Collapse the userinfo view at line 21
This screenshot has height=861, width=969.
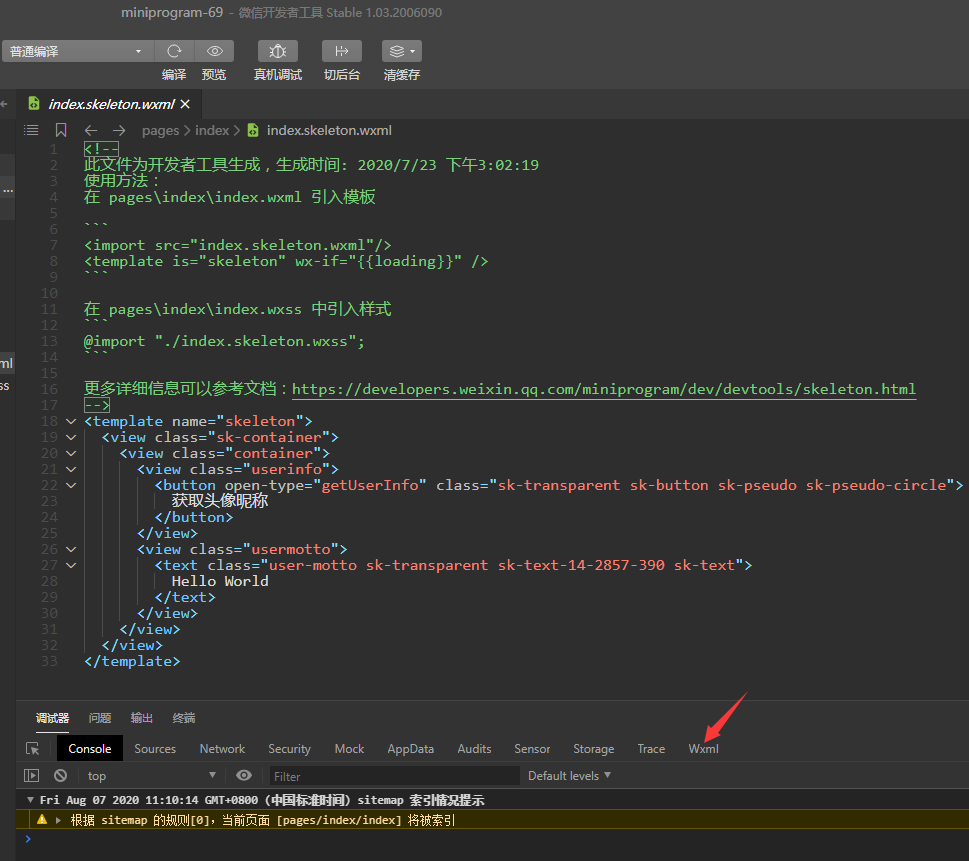pyautogui.click(x=71, y=470)
